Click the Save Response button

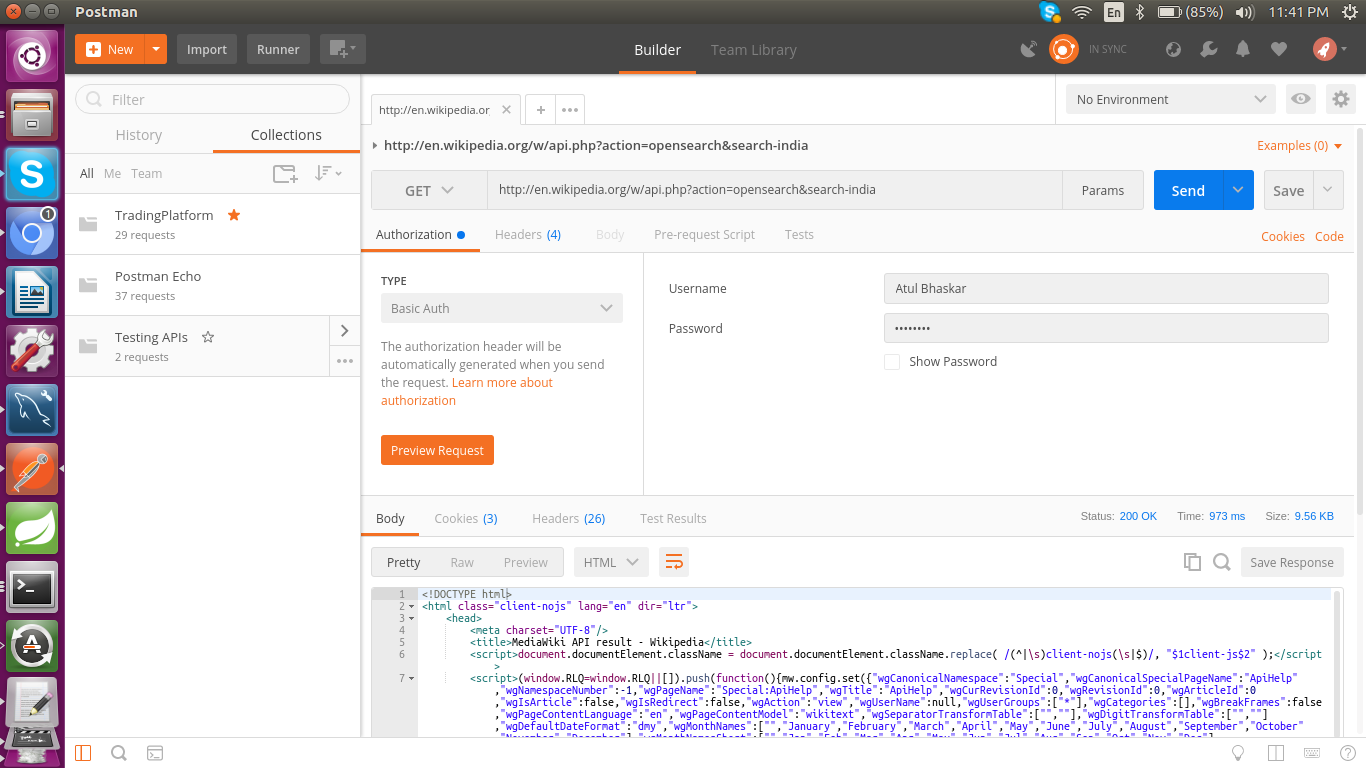coord(1292,562)
